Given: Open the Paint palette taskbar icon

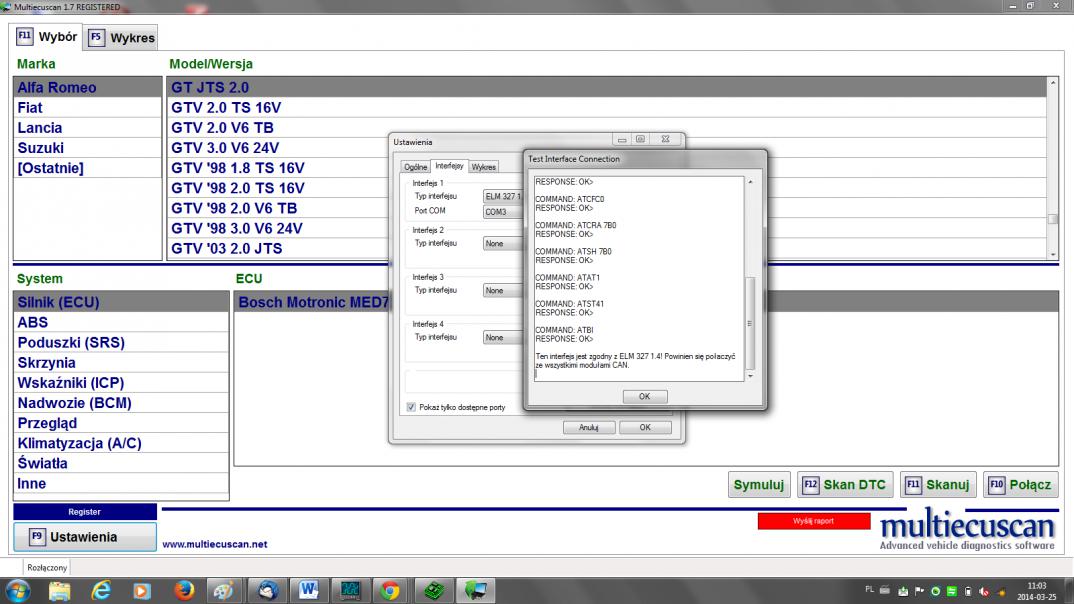Looking at the screenshot, I should pyautogui.click(x=224, y=590).
